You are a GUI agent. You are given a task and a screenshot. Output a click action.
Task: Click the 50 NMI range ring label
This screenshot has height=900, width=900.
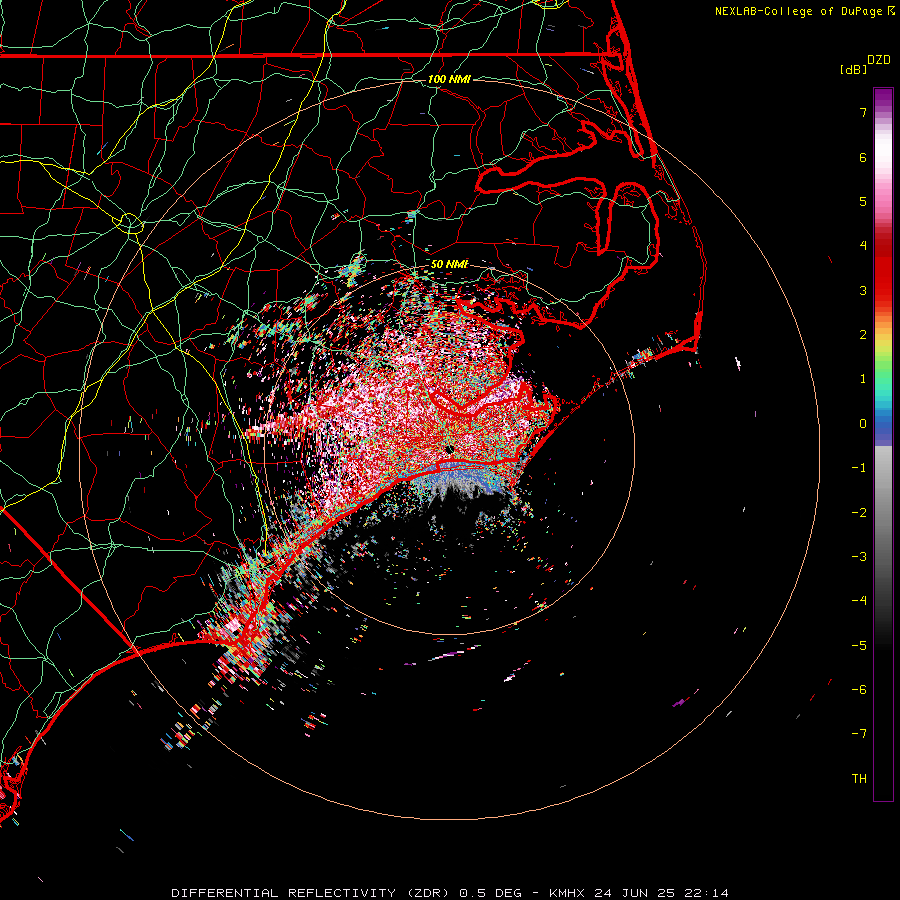pyautogui.click(x=449, y=264)
